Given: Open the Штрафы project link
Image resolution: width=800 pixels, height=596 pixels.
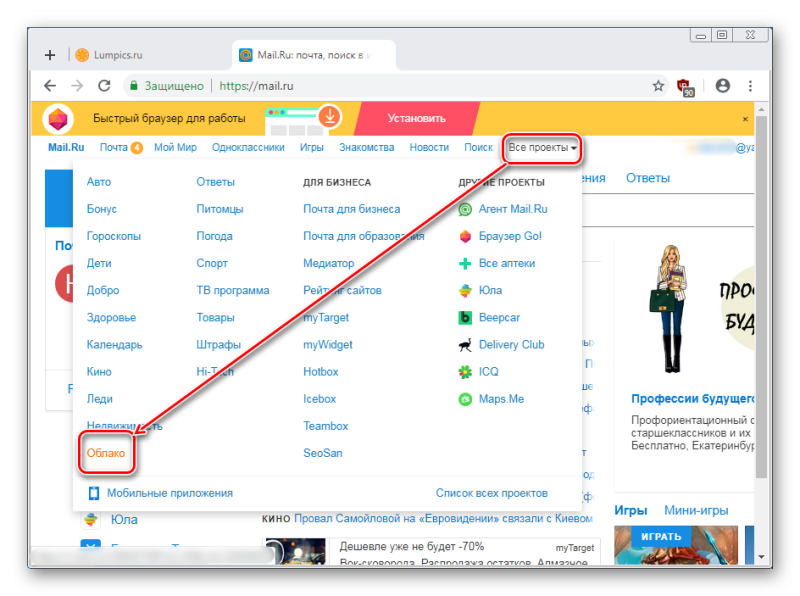Looking at the screenshot, I should pyautogui.click(x=218, y=345).
